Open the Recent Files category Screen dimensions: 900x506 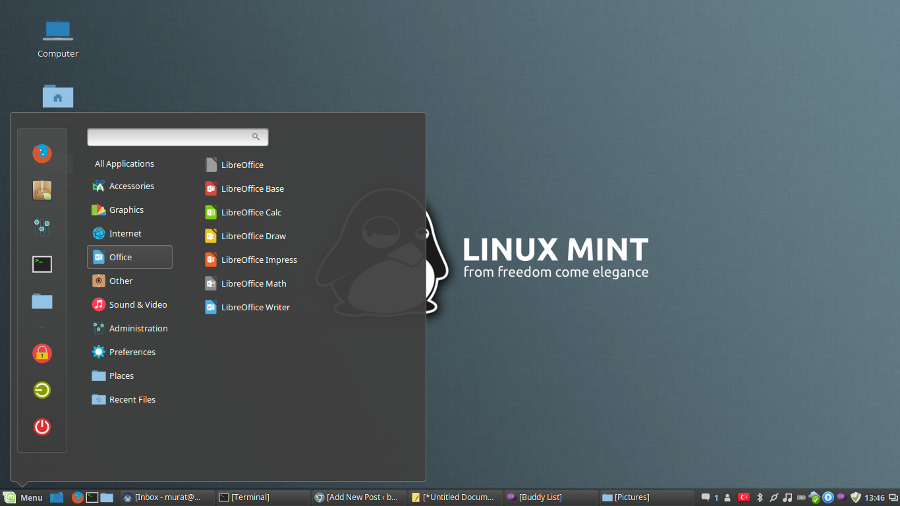point(130,399)
